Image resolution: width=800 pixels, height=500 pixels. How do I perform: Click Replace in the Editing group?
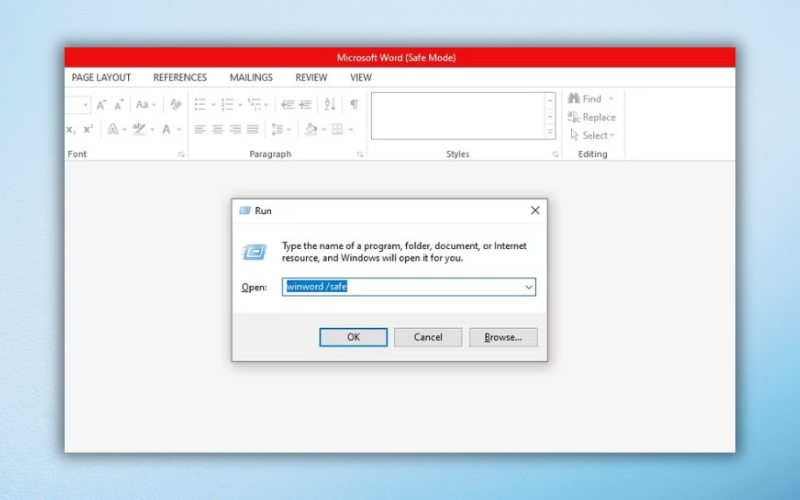click(592, 117)
